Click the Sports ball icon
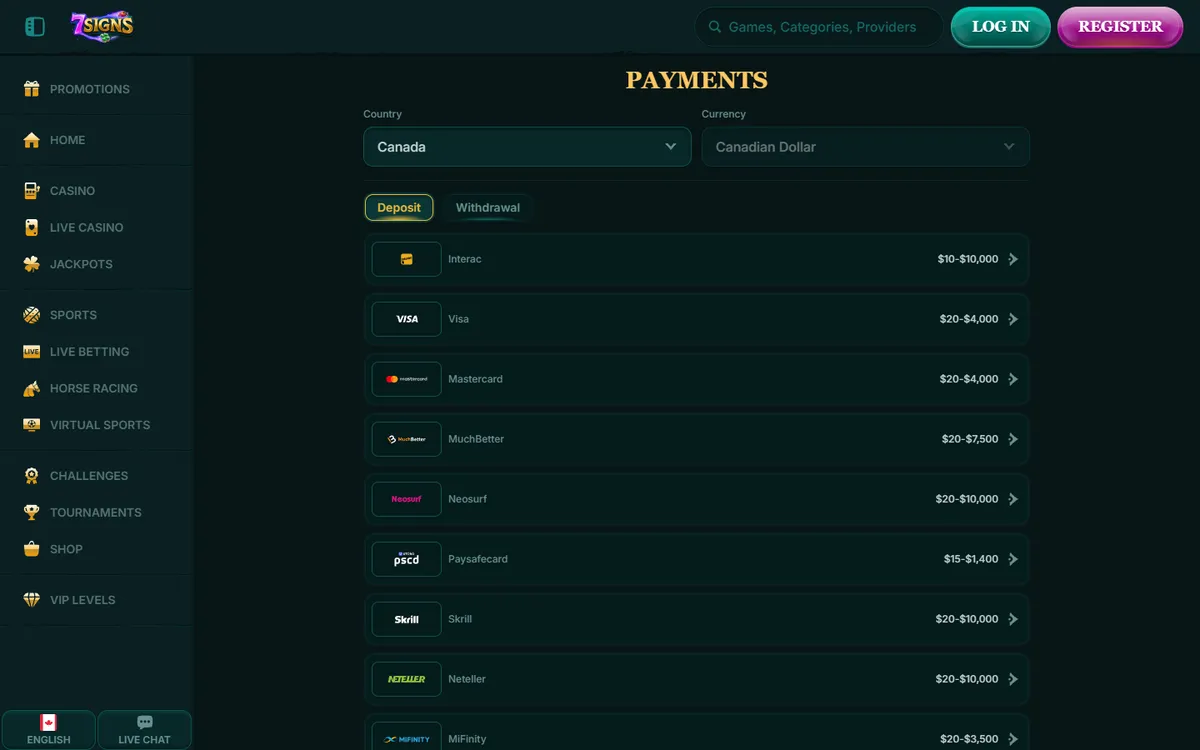1200x750 pixels. pyautogui.click(x=32, y=315)
